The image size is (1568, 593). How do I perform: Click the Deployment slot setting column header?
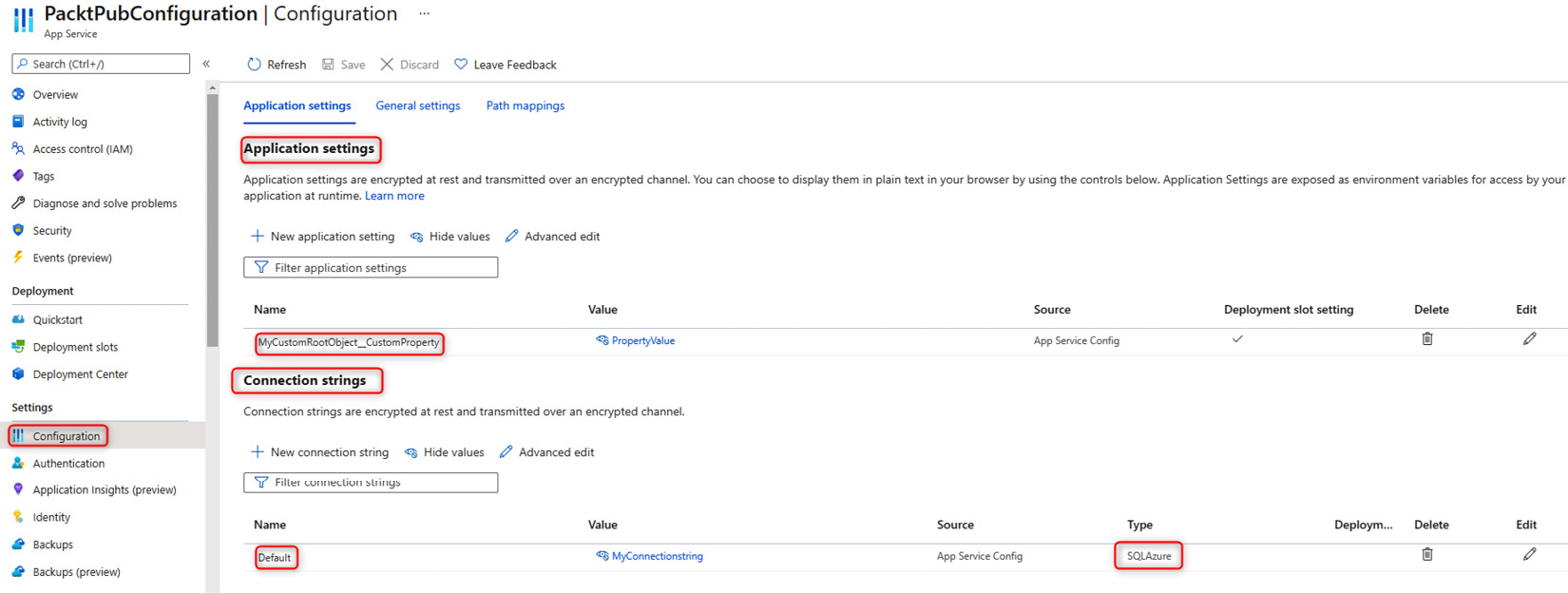1289,310
